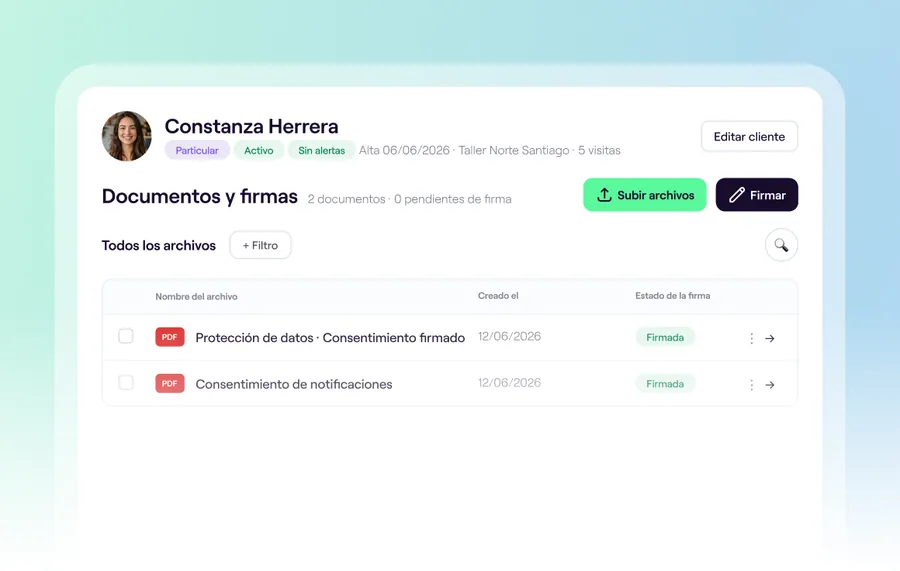Screen dimensions: 900x571
Task: Click Firmada badge in Consentimiento de notificaciones row
Action: coord(665,384)
